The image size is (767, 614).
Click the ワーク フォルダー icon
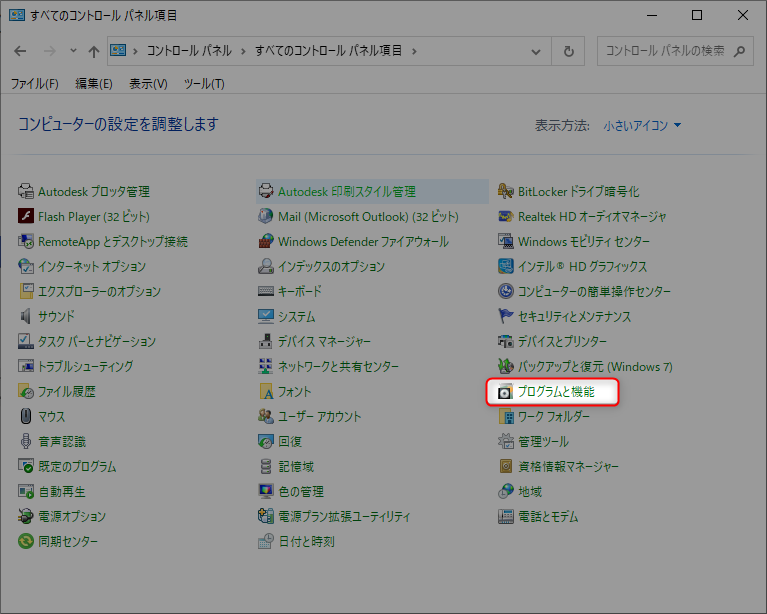pos(505,416)
